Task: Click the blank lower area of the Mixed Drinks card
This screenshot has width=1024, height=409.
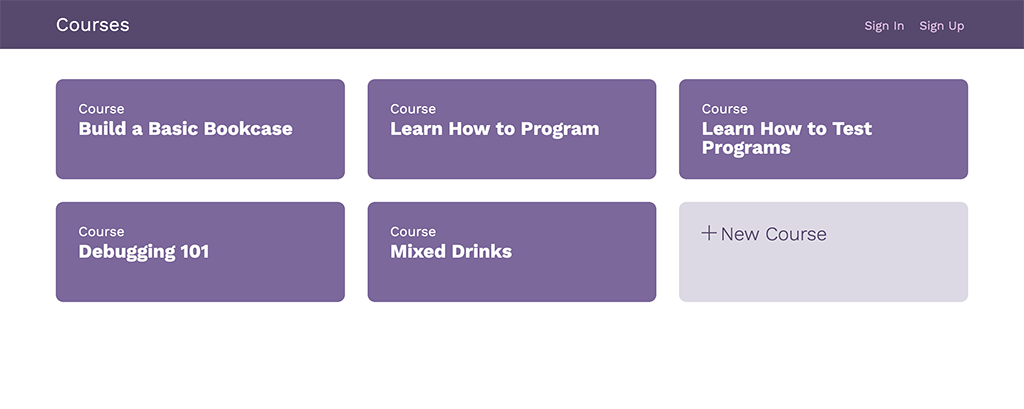Action: [511, 282]
